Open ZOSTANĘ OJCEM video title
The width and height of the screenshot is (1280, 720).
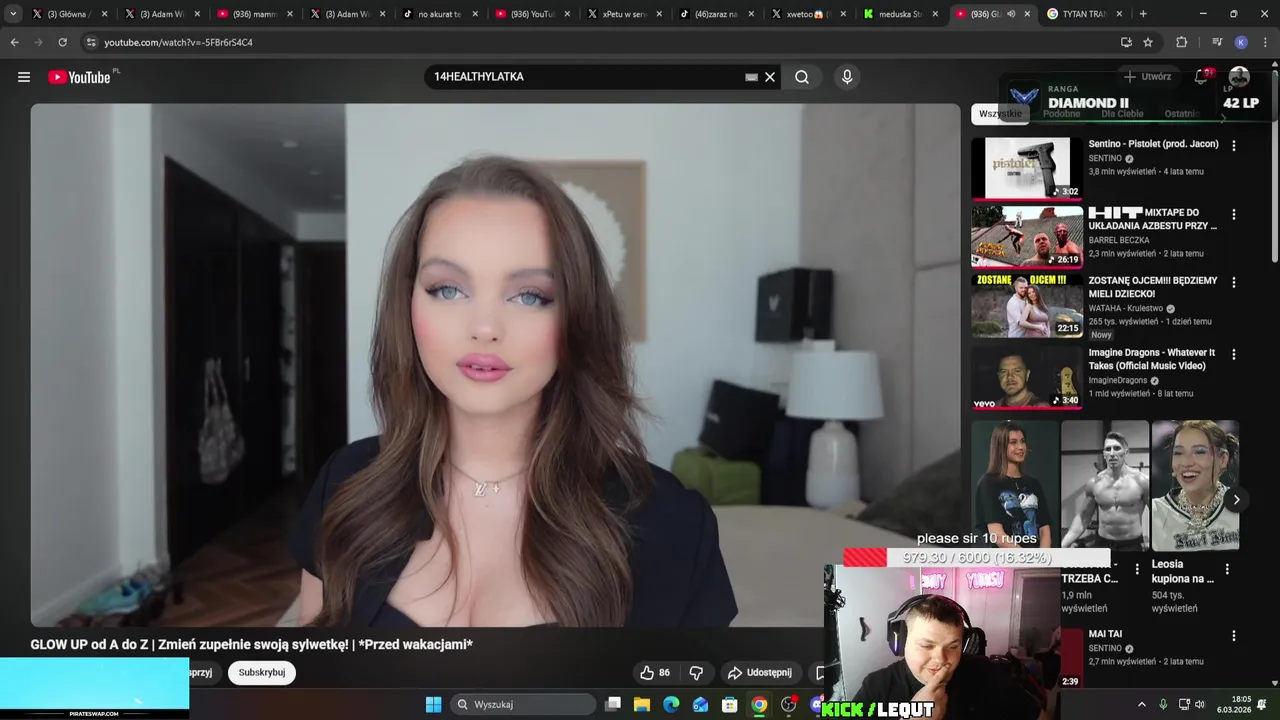[x=1153, y=287]
